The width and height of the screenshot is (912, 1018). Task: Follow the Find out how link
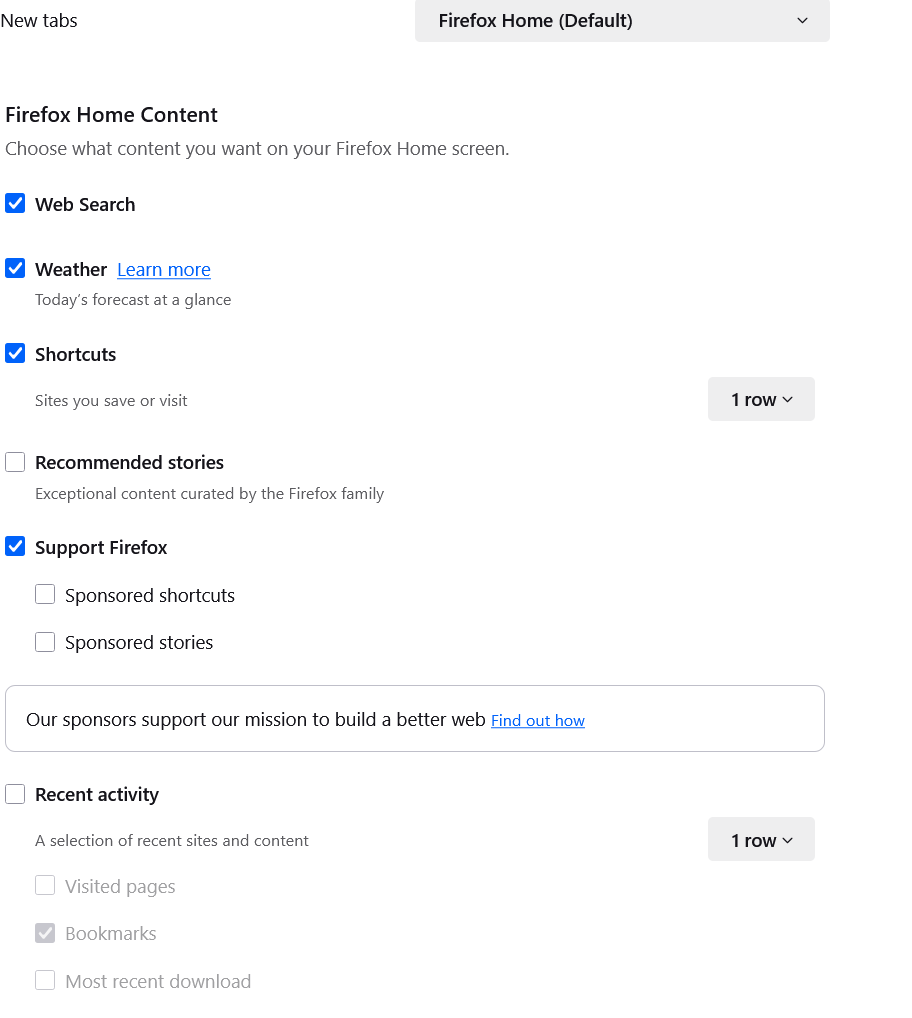point(538,721)
